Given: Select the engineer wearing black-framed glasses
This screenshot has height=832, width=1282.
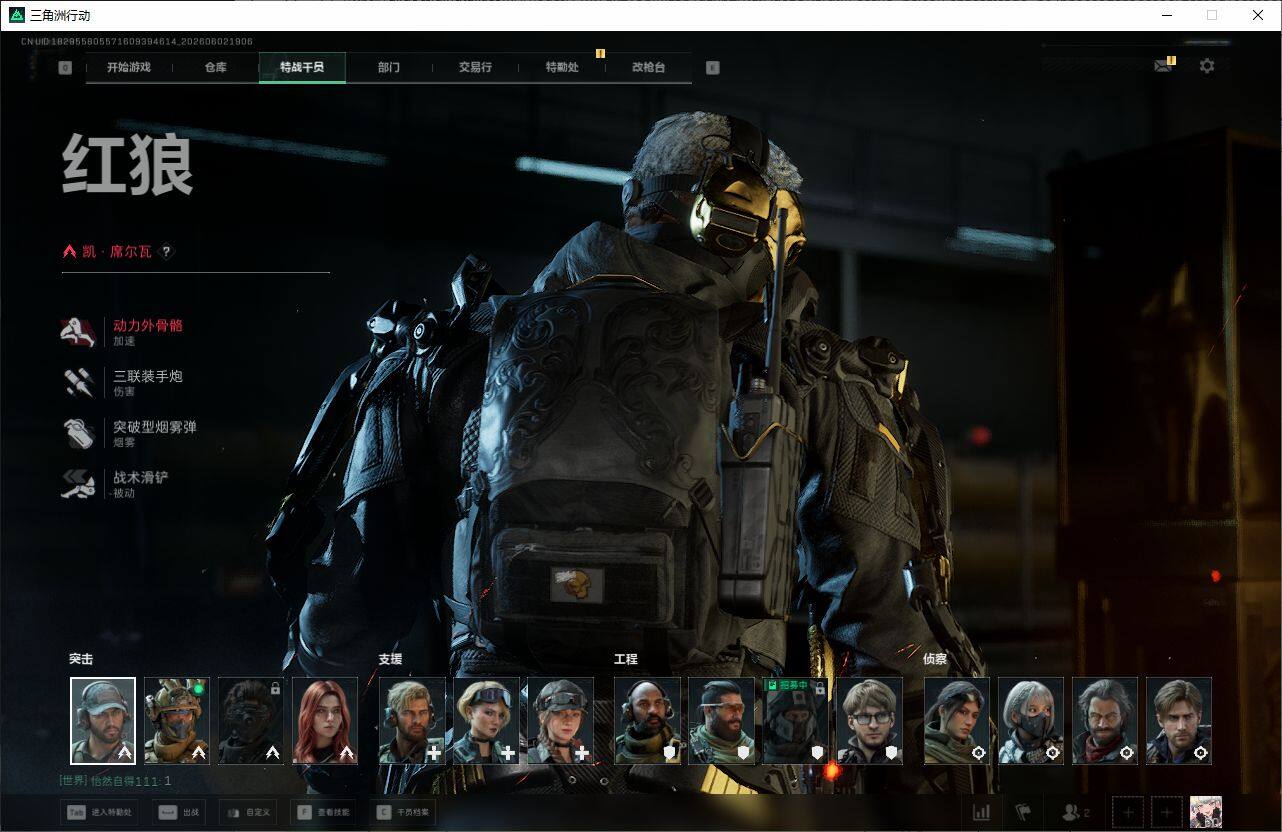Looking at the screenshot, I should [x=869, y=721].
